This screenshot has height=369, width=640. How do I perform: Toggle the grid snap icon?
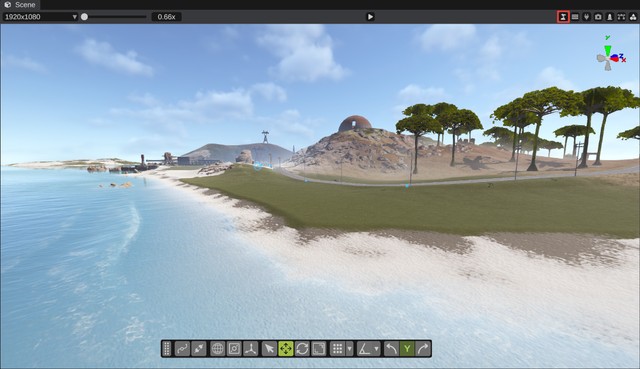338,349
